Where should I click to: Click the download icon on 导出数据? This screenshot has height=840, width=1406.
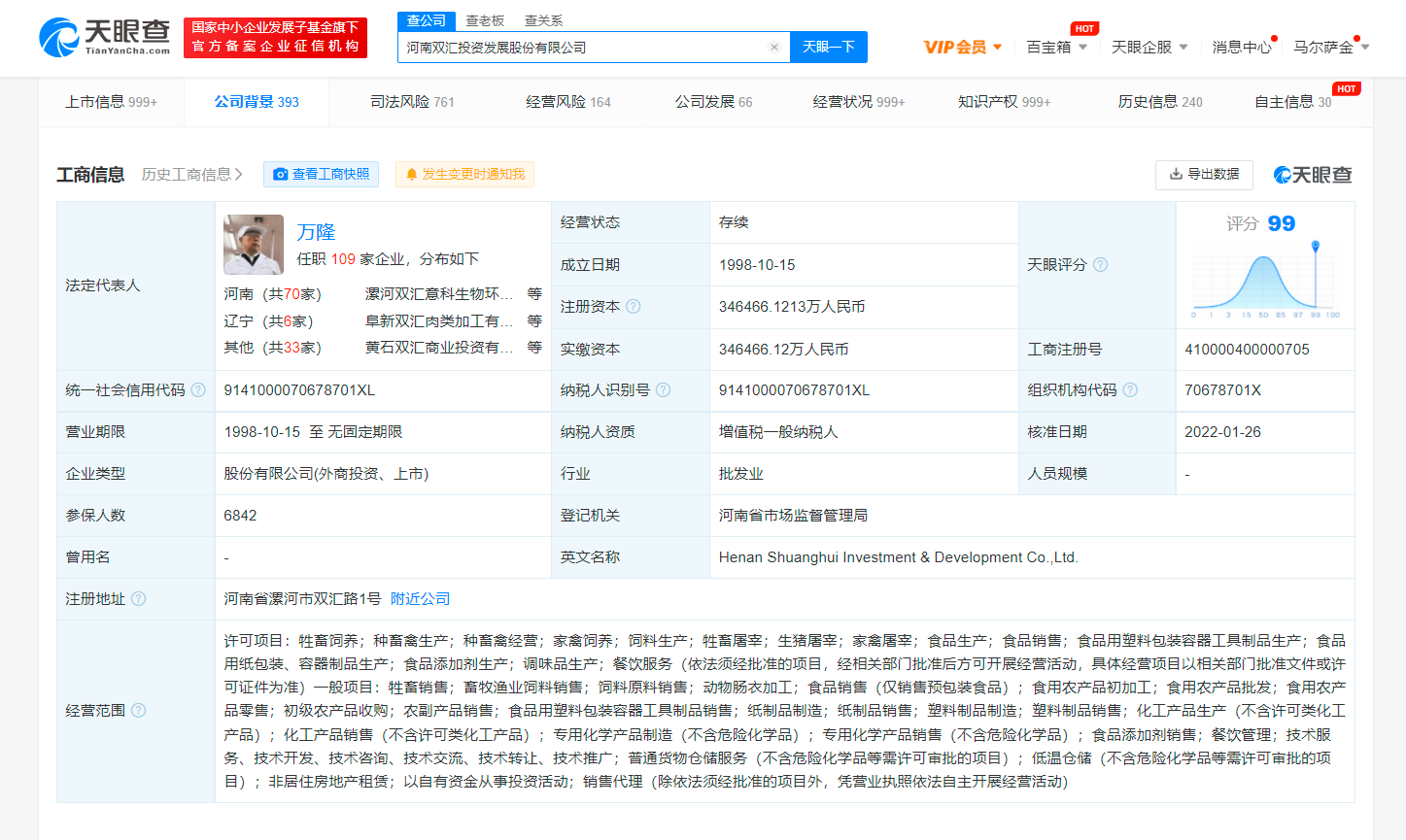coord(1176,174)
